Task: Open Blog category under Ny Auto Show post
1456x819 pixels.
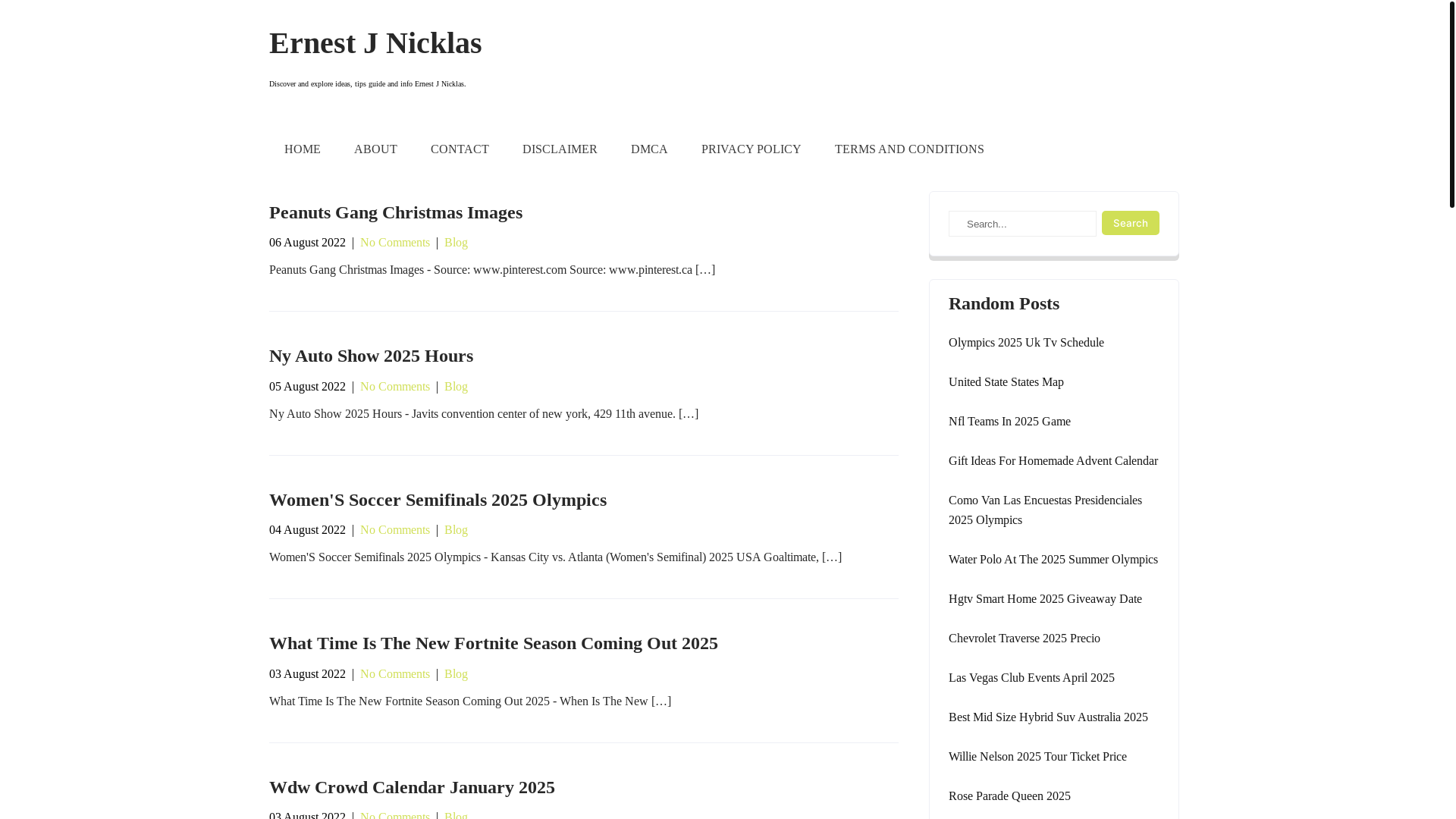Action: (456, 387)
